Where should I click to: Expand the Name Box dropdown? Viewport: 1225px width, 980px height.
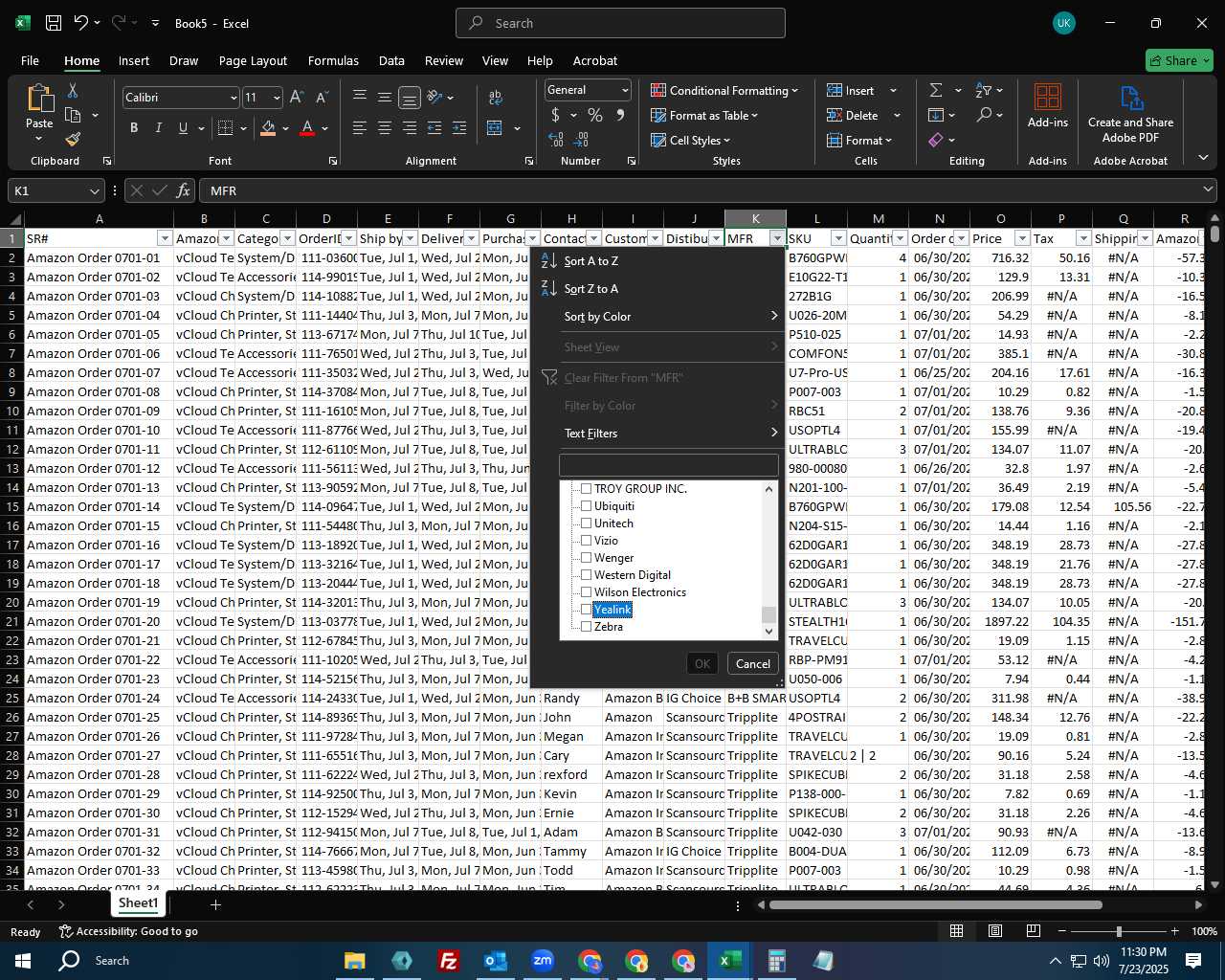point(94,190)
